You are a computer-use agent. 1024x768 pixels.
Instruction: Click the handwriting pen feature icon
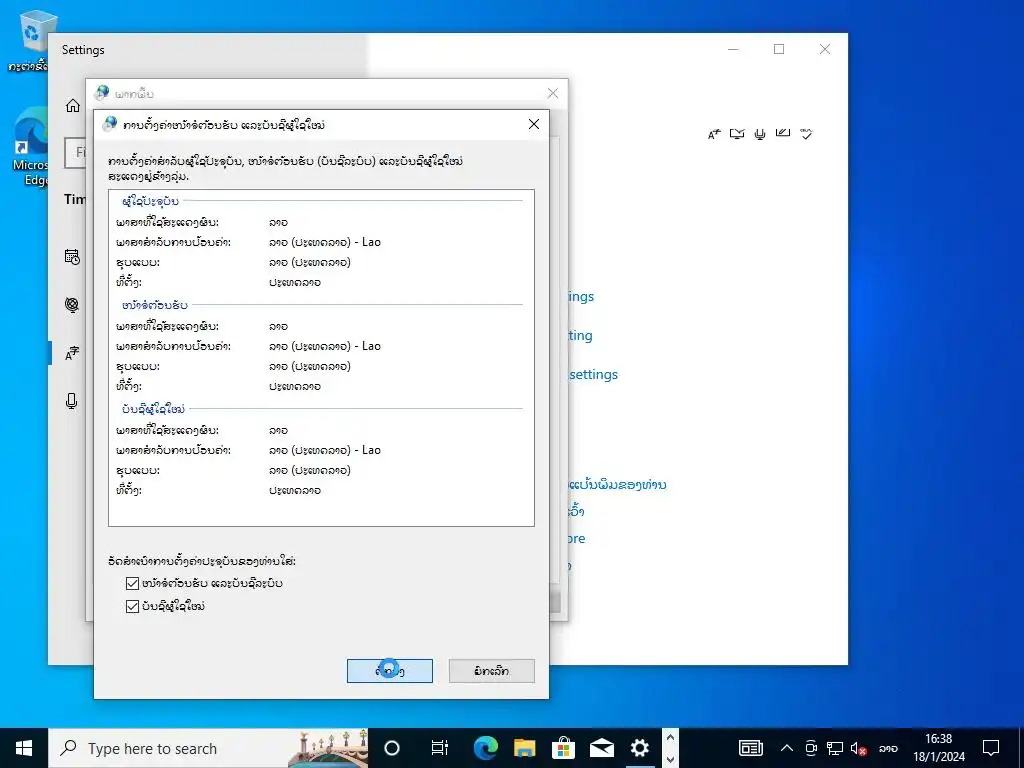click(782, 133)
